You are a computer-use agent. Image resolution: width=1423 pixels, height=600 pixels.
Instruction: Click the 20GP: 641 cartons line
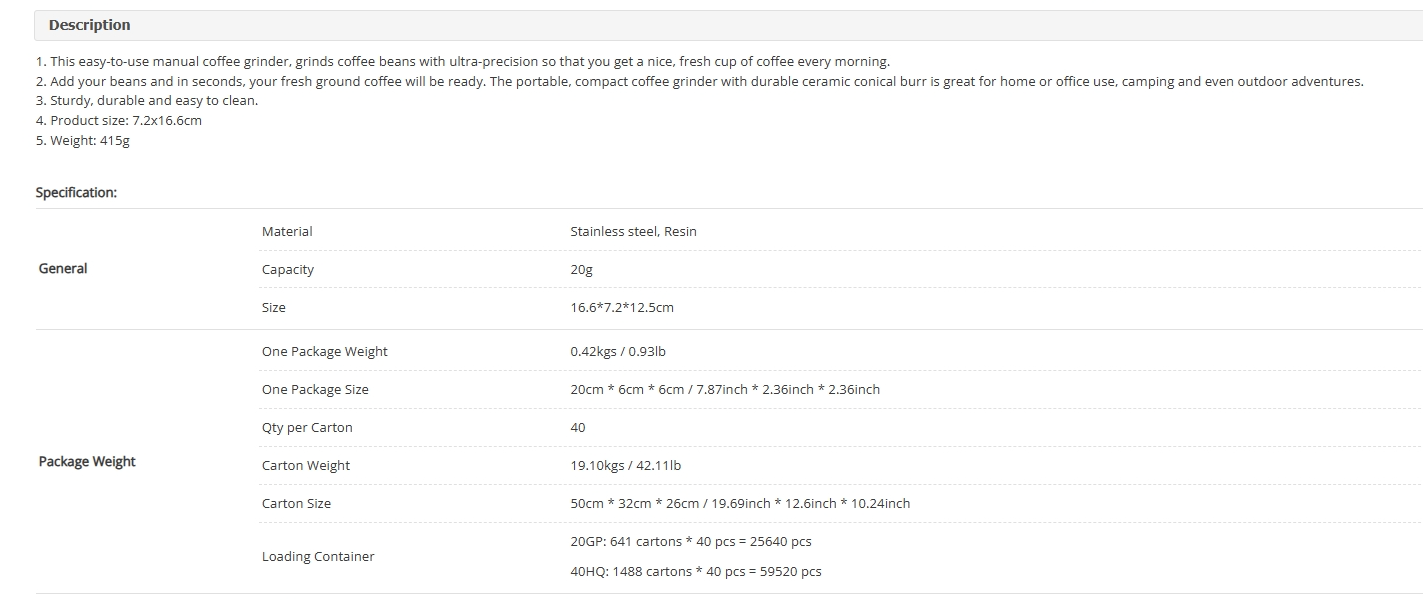(x=691, y=541)
